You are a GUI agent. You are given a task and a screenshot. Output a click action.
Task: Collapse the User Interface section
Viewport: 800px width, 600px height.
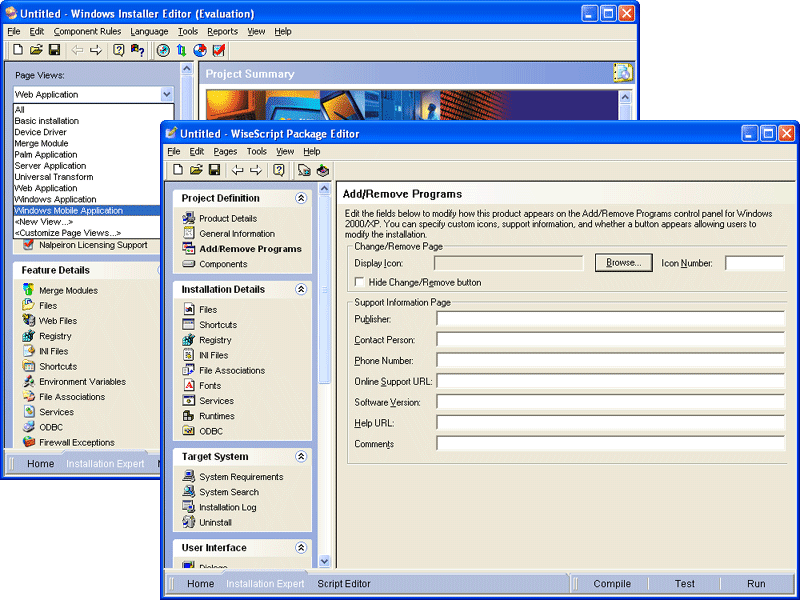pyautogui.click(x=301, y=548)
